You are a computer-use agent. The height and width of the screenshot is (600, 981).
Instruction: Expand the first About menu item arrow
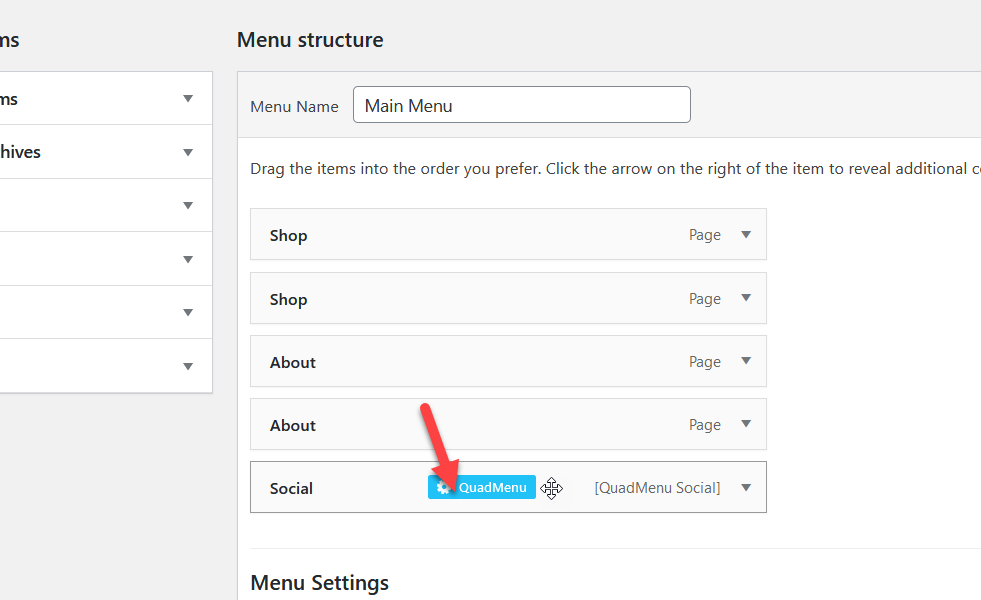click(746, 361)
